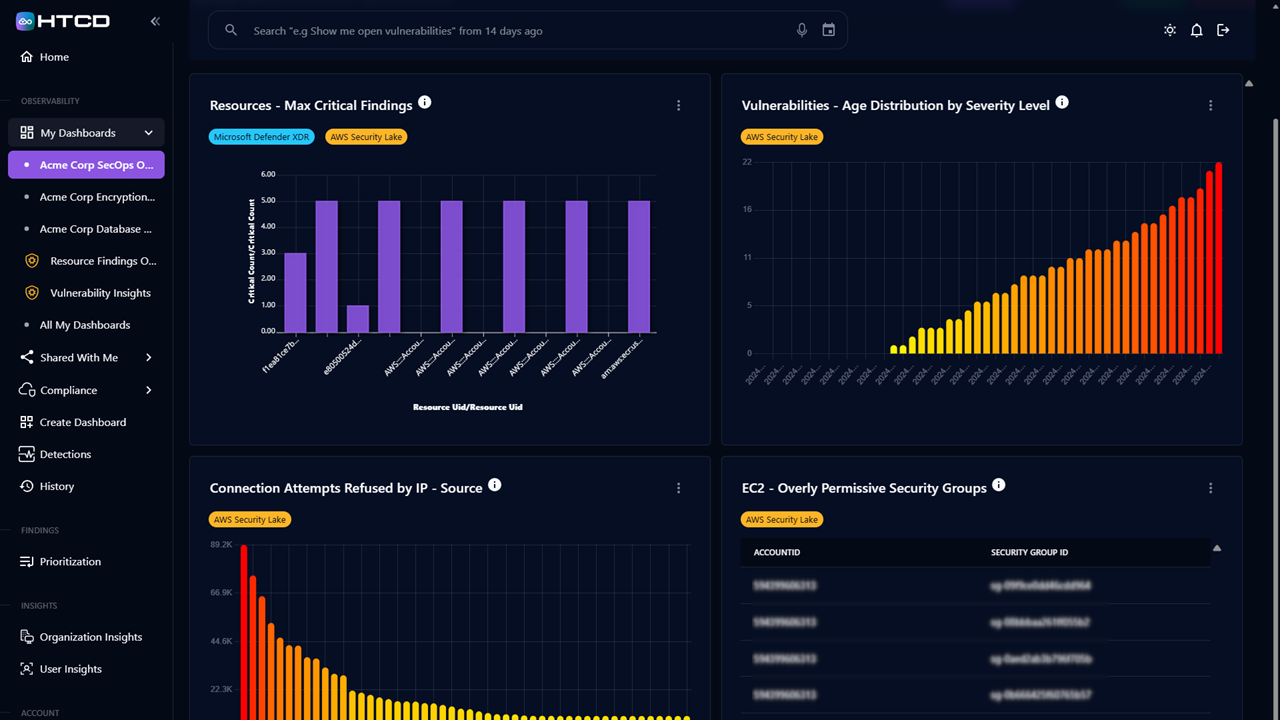Go to All My Dashboards
Image resolution: width=1280 pixels, height=720 pixels.
(x=86, y=325)
